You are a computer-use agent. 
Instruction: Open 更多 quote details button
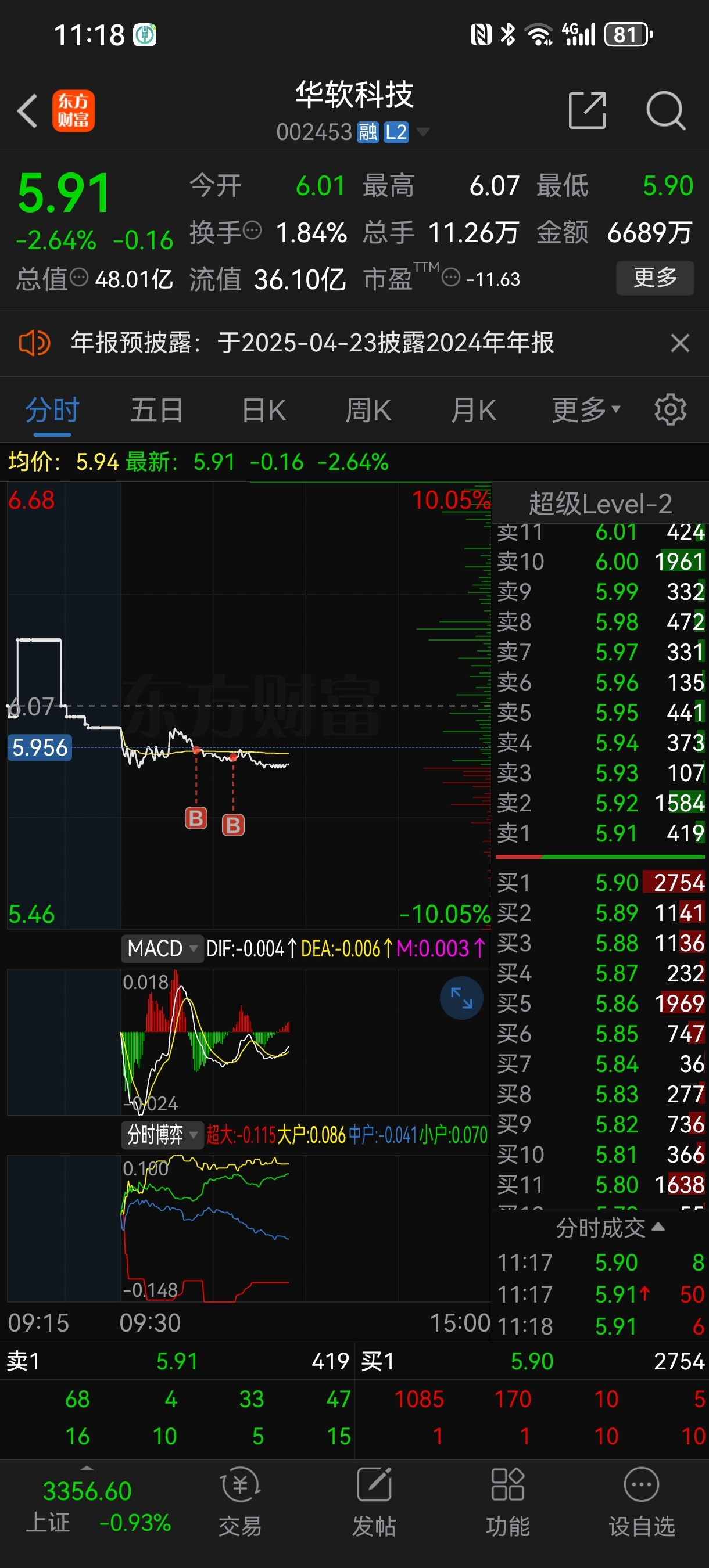tap(655, 278)
